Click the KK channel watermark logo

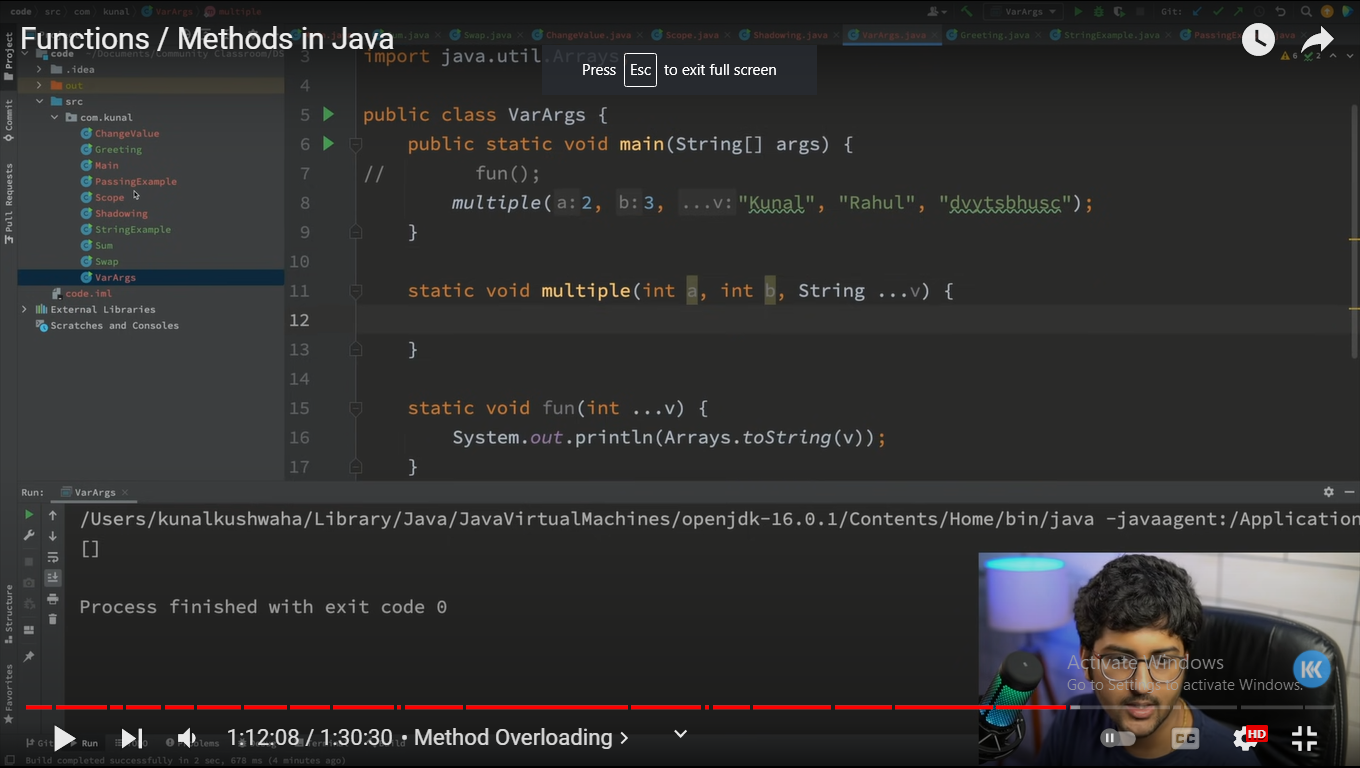[1311, 669]
